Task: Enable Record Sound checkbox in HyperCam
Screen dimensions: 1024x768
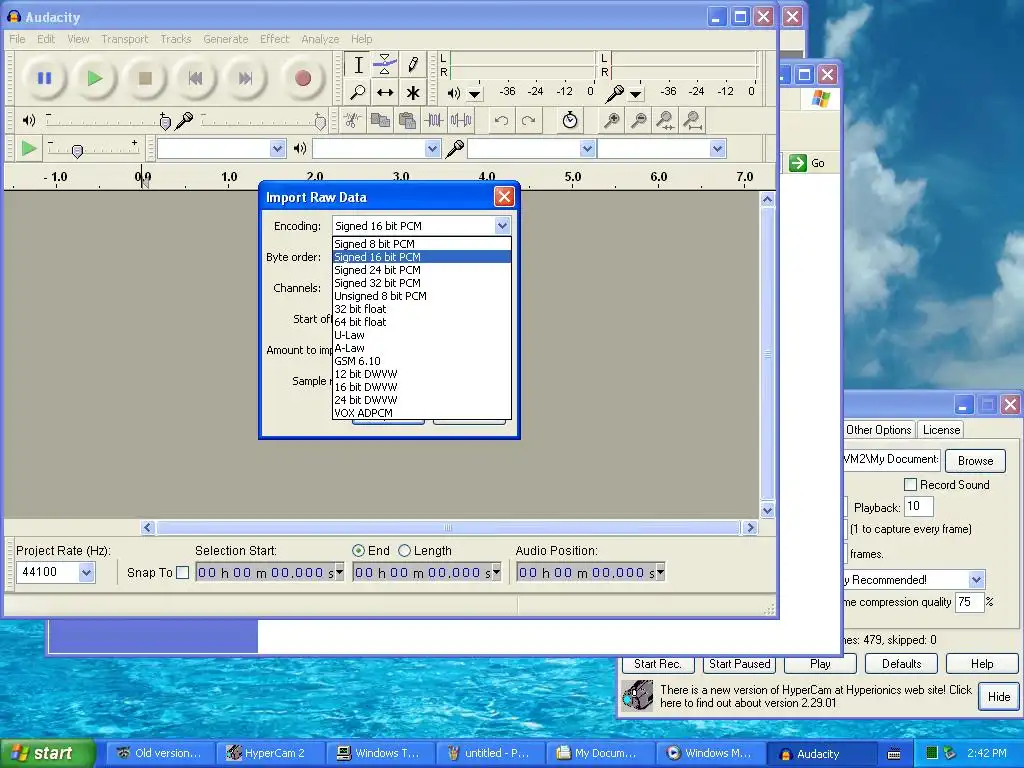Action: click(910, 485)
